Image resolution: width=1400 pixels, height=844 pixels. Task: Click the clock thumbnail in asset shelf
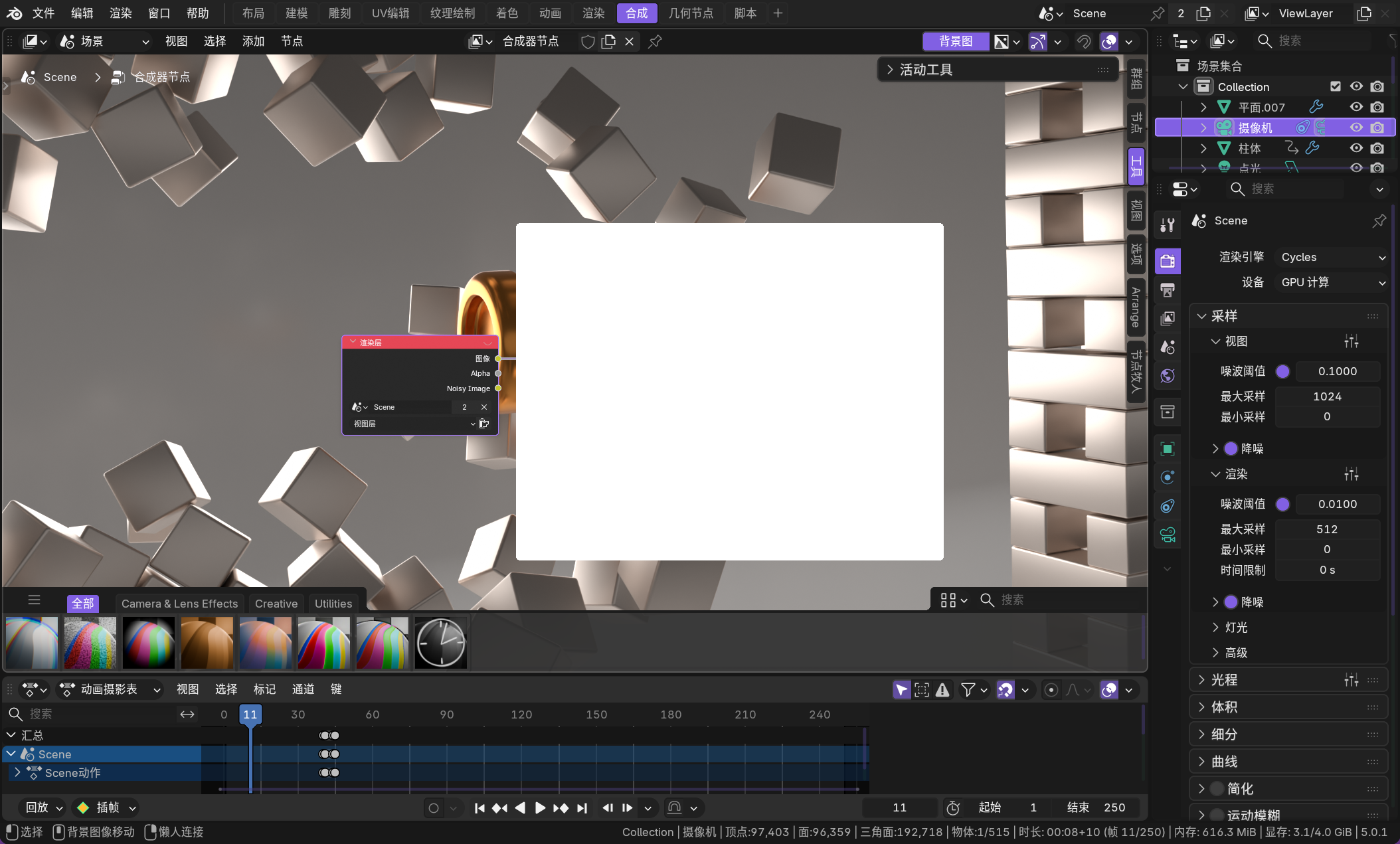coord(441,642)
